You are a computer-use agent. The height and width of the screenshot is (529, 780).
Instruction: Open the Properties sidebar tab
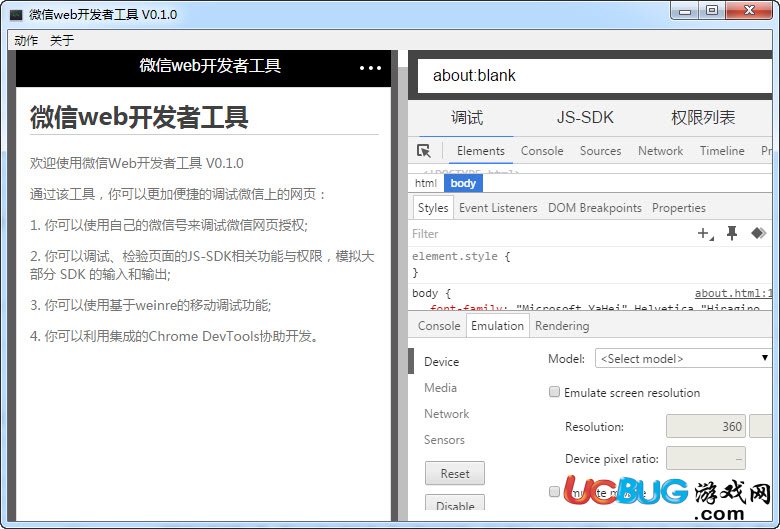(679, 208)
